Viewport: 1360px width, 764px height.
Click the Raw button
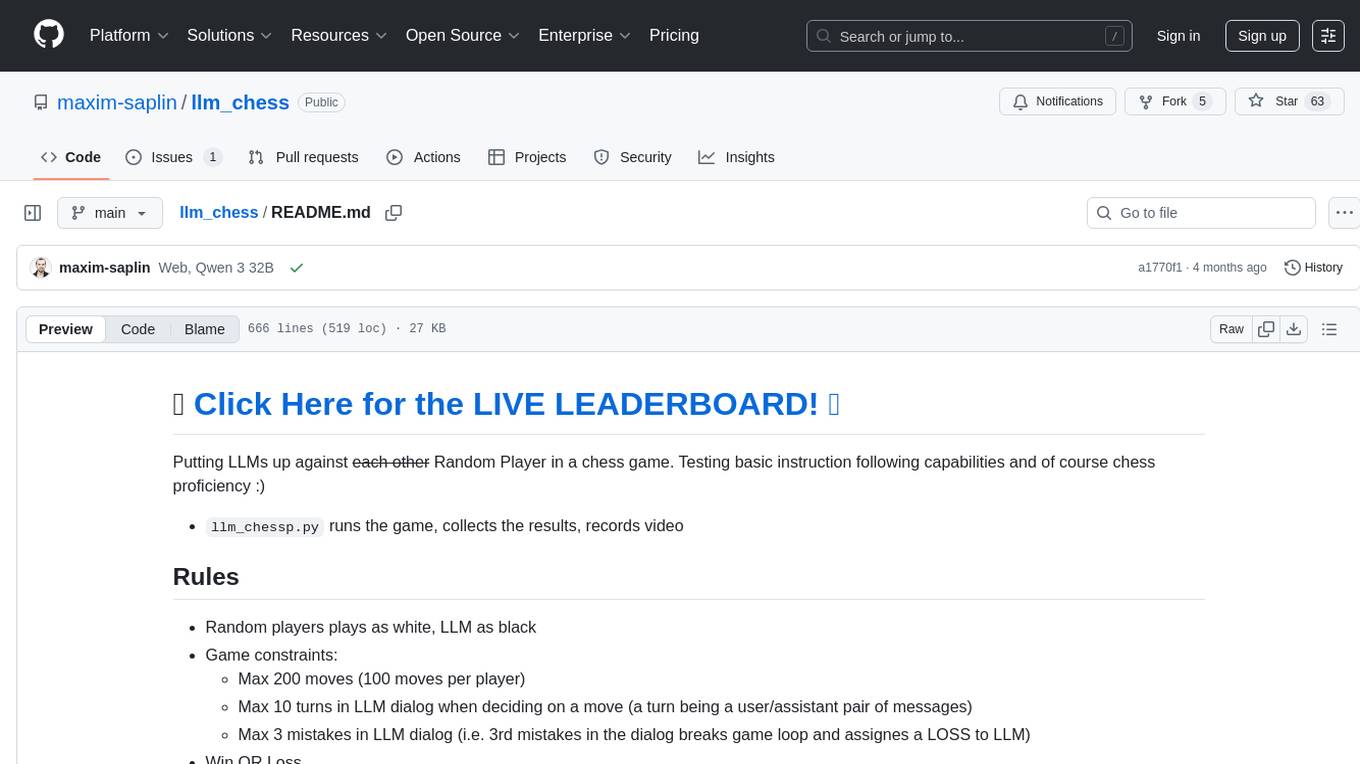[x=1231, y=329]
